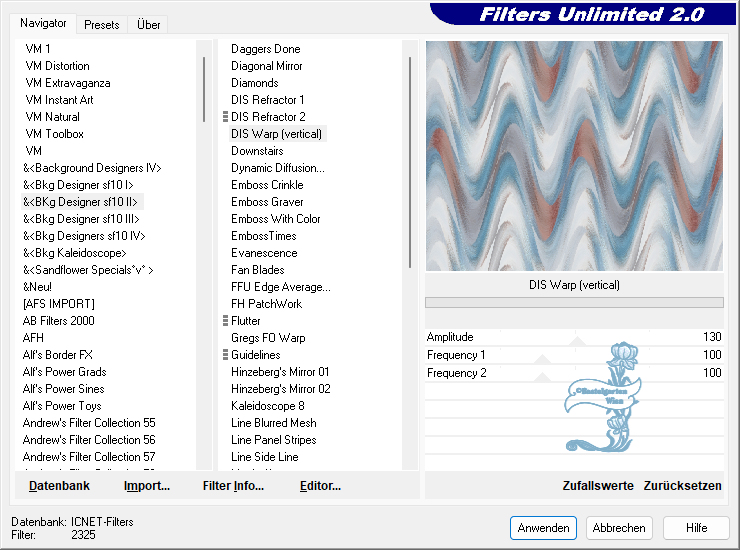Viewport: 740px width, 550px height.
Task: Select Alf's Power Grads category
Action: pyautogui.click(x=64, y=372)
